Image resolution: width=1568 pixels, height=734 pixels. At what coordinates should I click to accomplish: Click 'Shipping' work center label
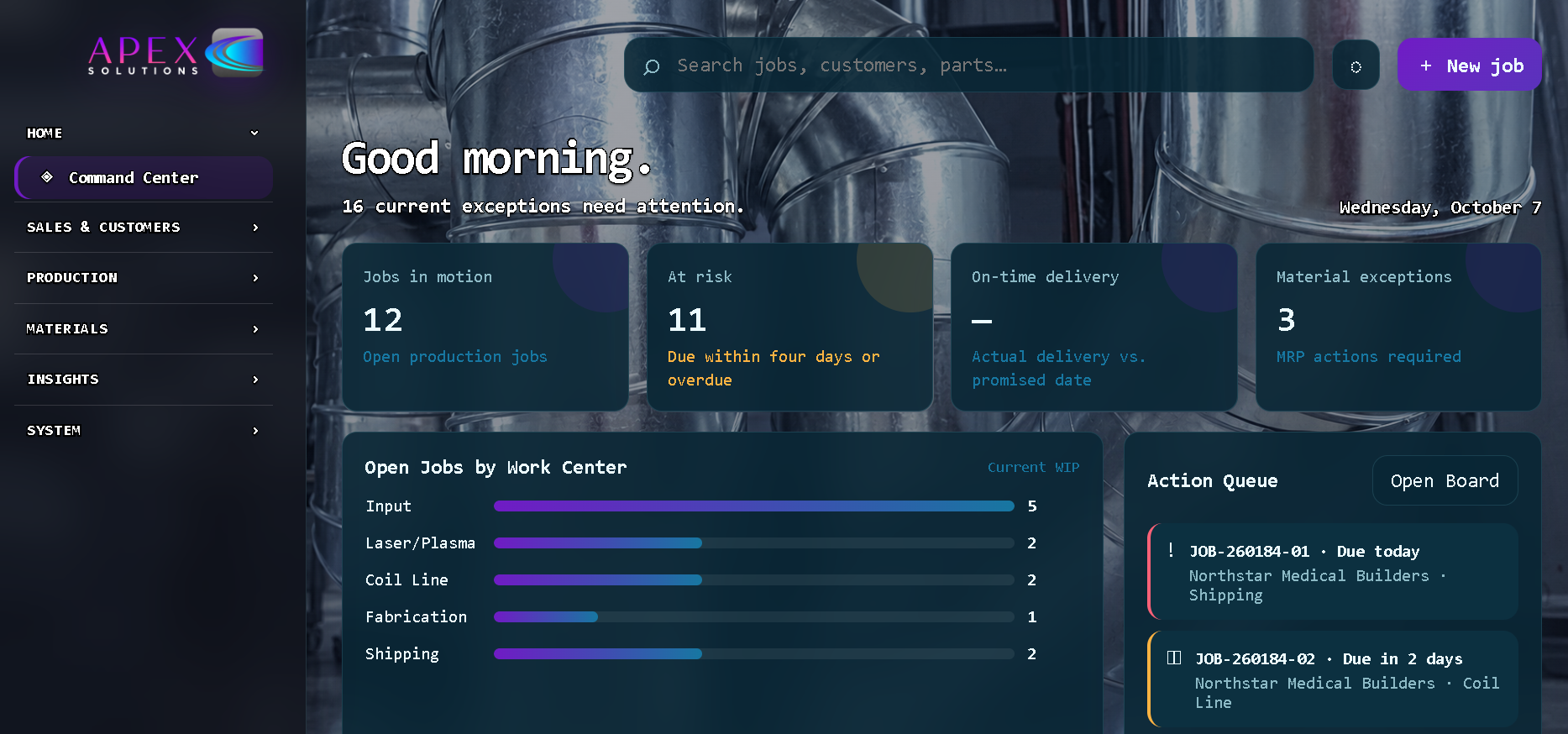tap(401, 653)
